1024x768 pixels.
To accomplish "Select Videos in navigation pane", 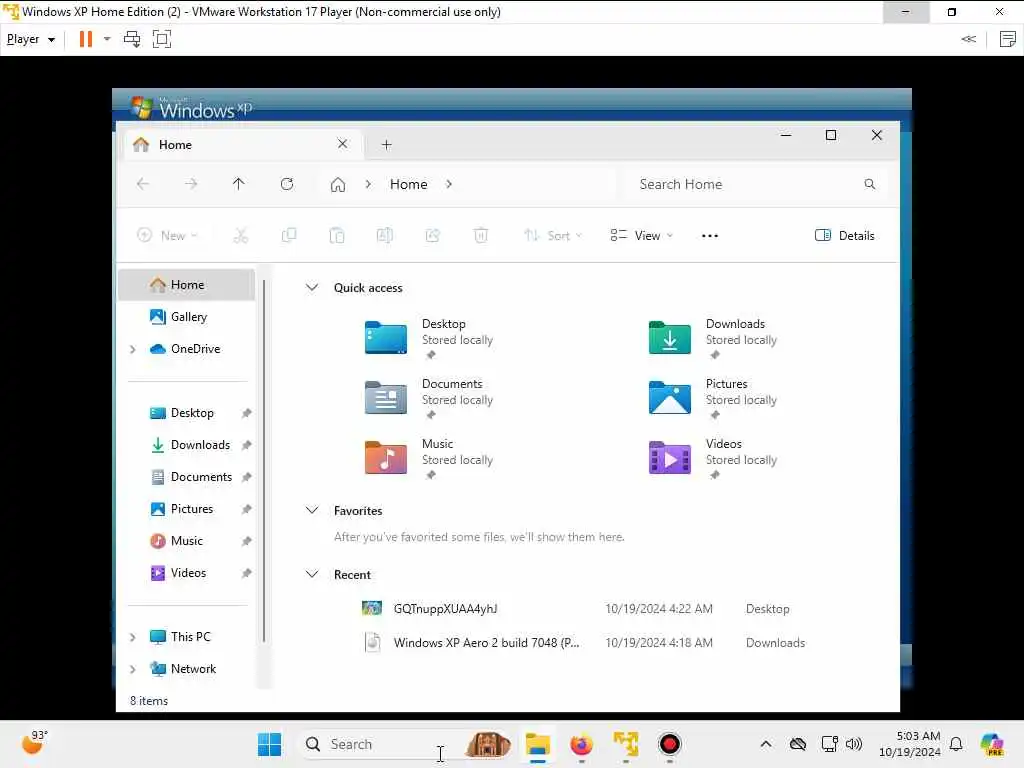I will coord(187,573).
